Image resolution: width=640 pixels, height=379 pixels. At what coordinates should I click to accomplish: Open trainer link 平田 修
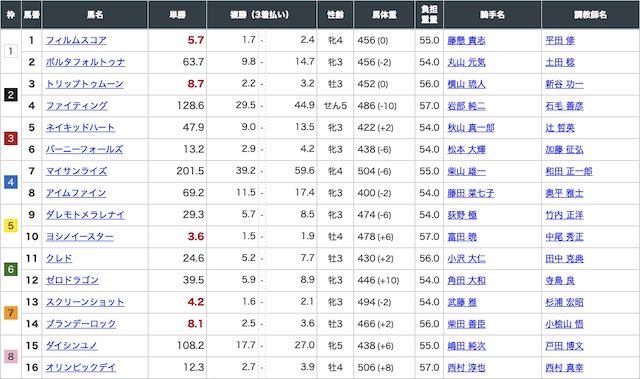(x=560, y=40)
